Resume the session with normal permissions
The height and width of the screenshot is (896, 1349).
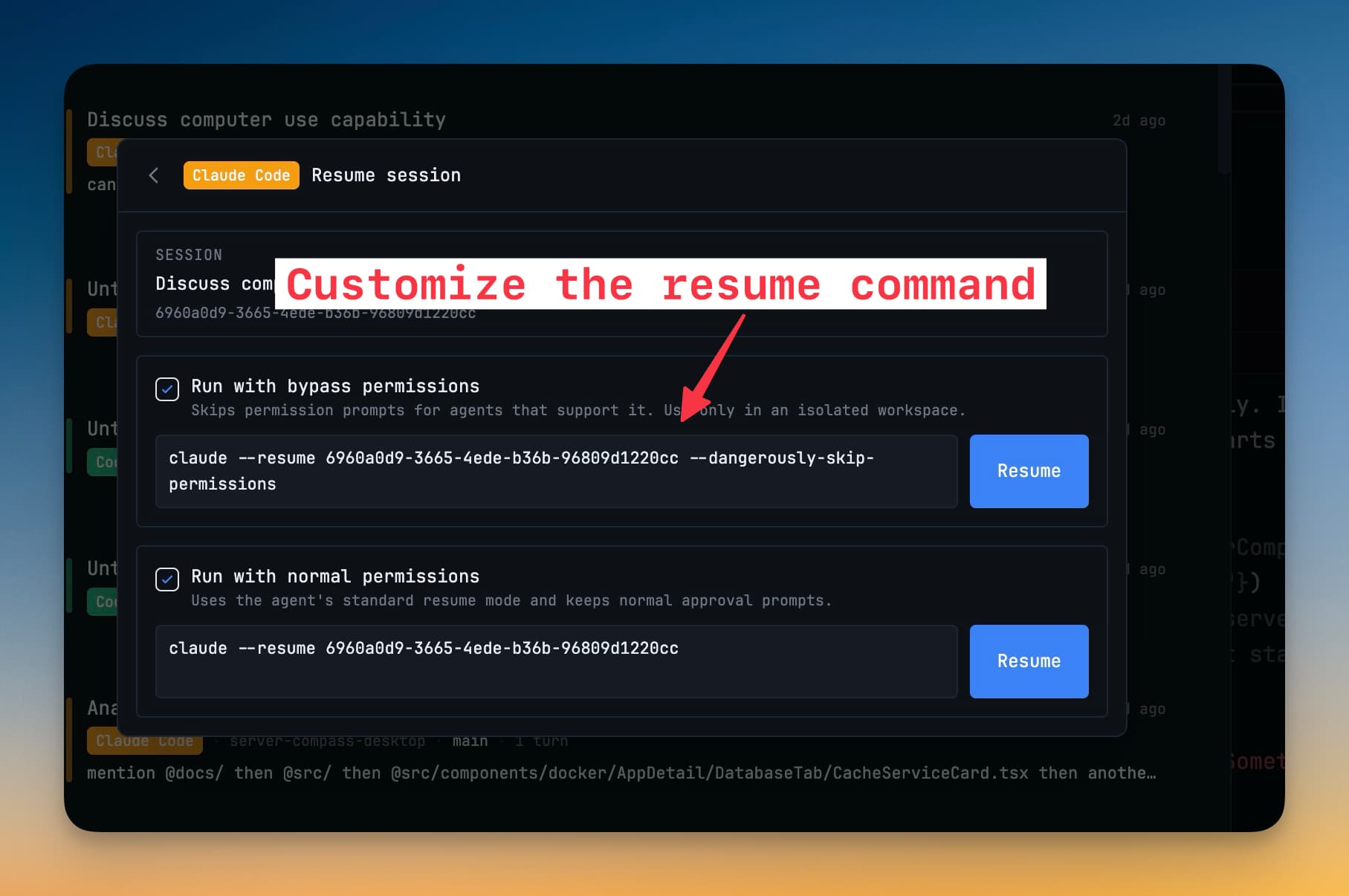click(1029, 661)
